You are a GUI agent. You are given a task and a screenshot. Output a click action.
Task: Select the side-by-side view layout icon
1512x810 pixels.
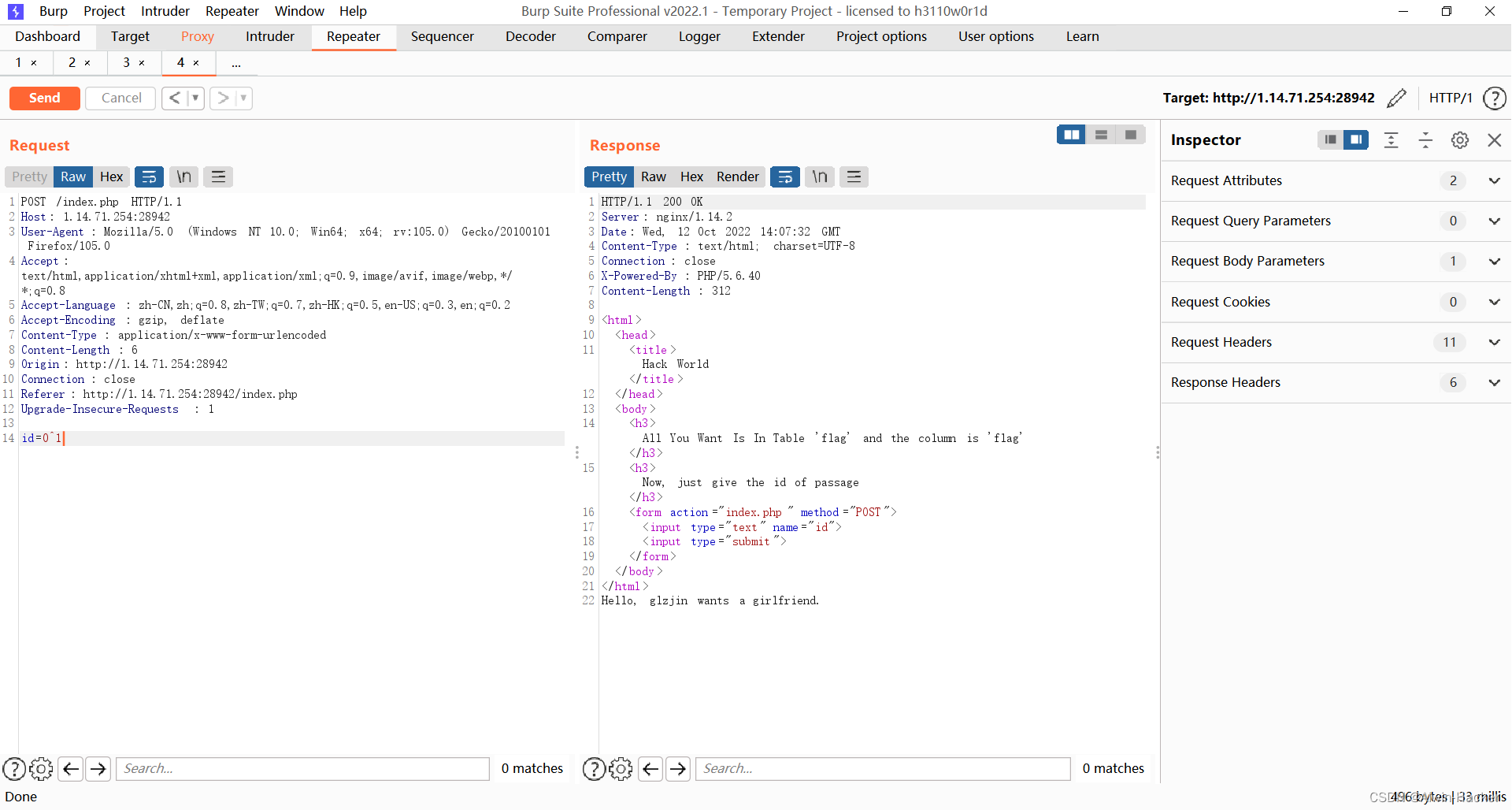tap(1071, 135)
